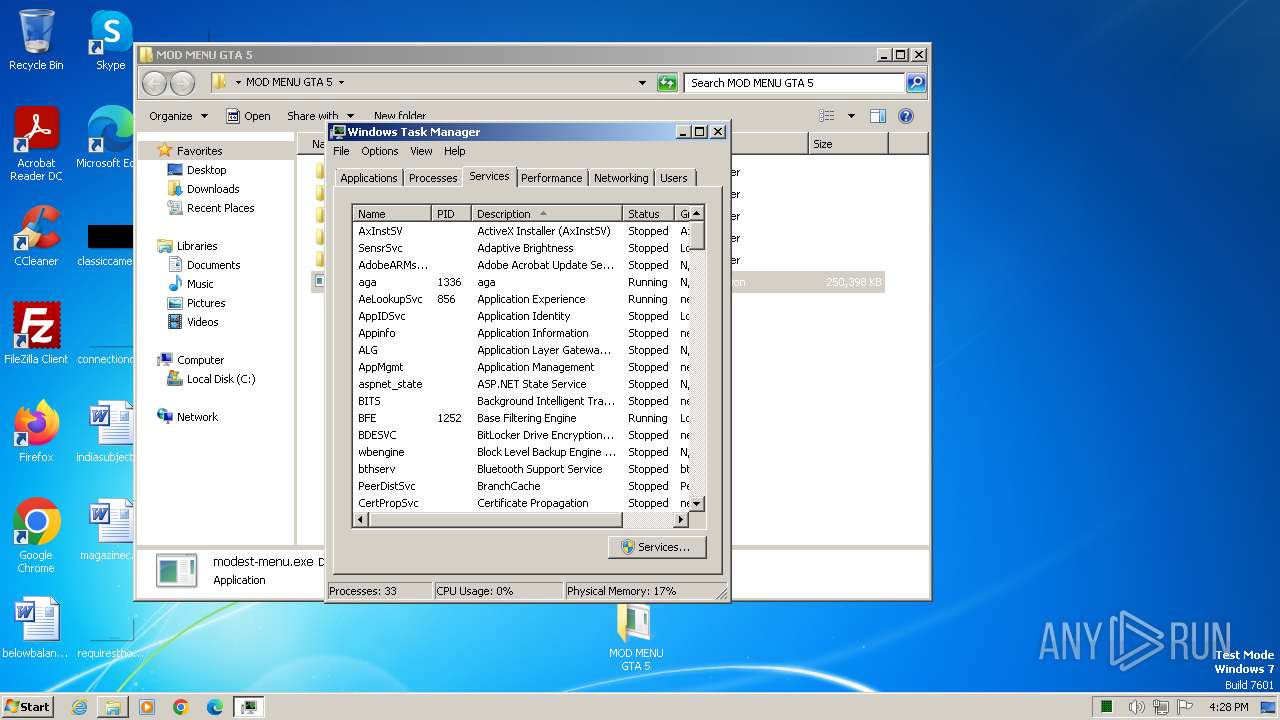Open MOD MENU GTA 5 desktop folder
This screenshot has width=1280, height=720.
[x=636, y=638]
